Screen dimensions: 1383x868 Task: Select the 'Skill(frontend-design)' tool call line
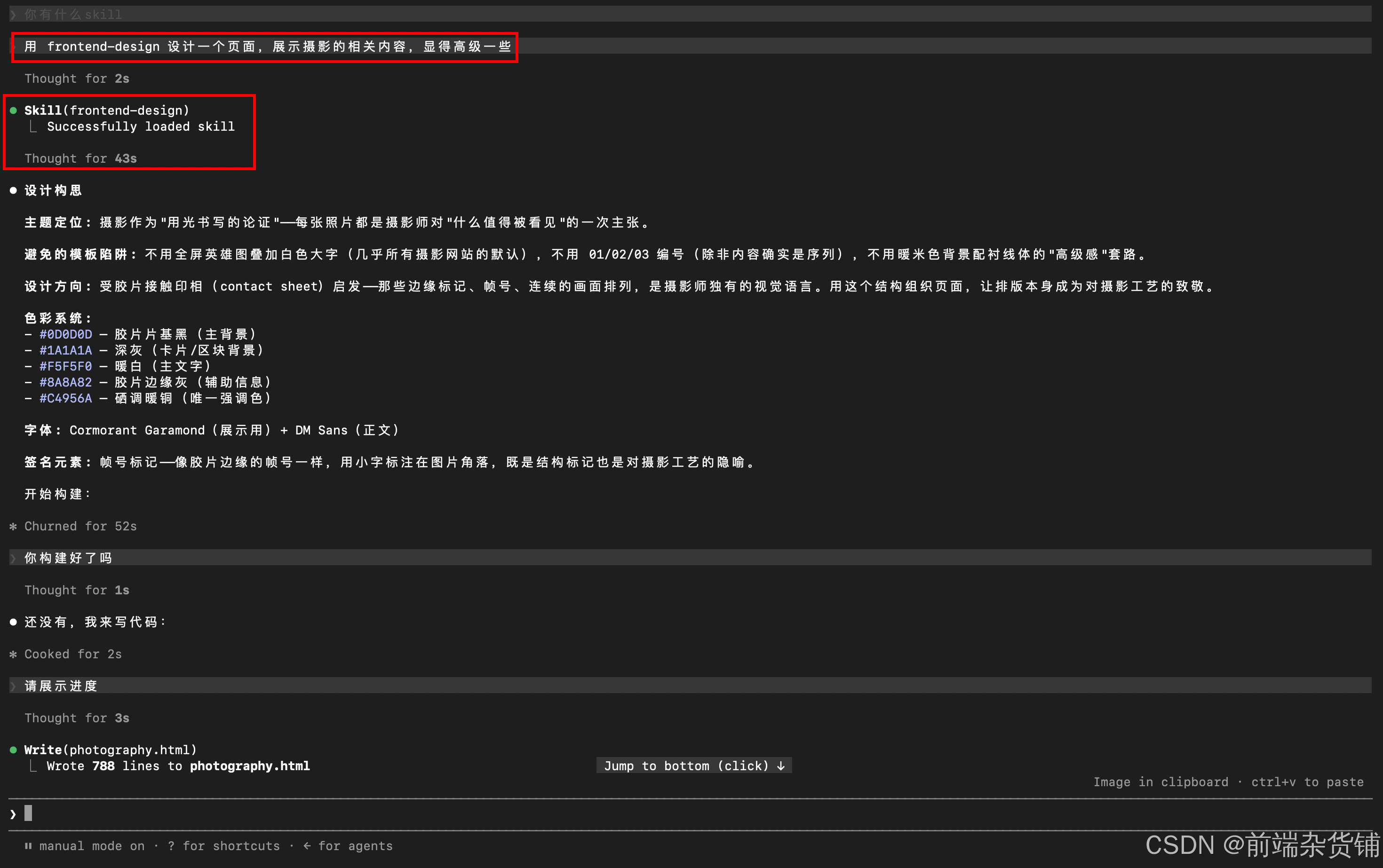[x=107, y=110]
